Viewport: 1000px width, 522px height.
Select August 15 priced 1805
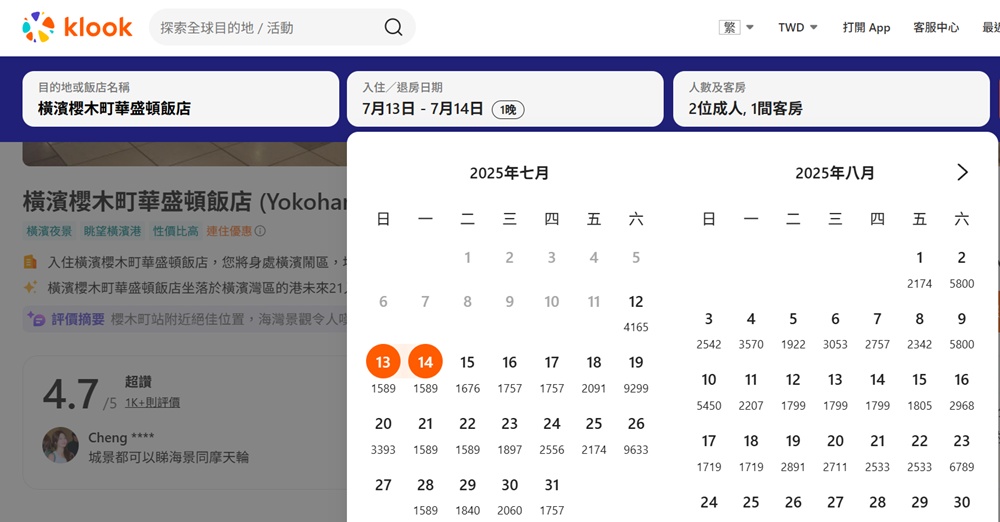(x=920, y=391)
